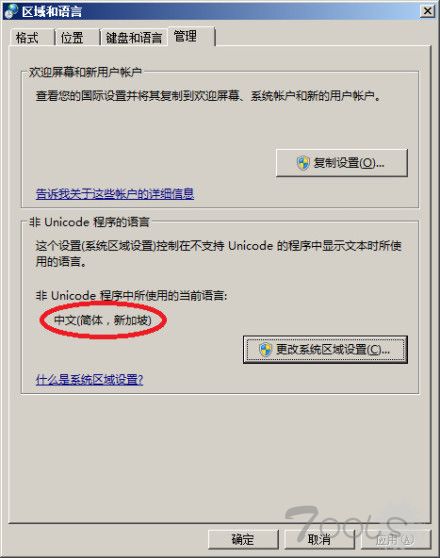Close the 区域和语言 dialog window
440x558 pixels.
coord(427,11)
